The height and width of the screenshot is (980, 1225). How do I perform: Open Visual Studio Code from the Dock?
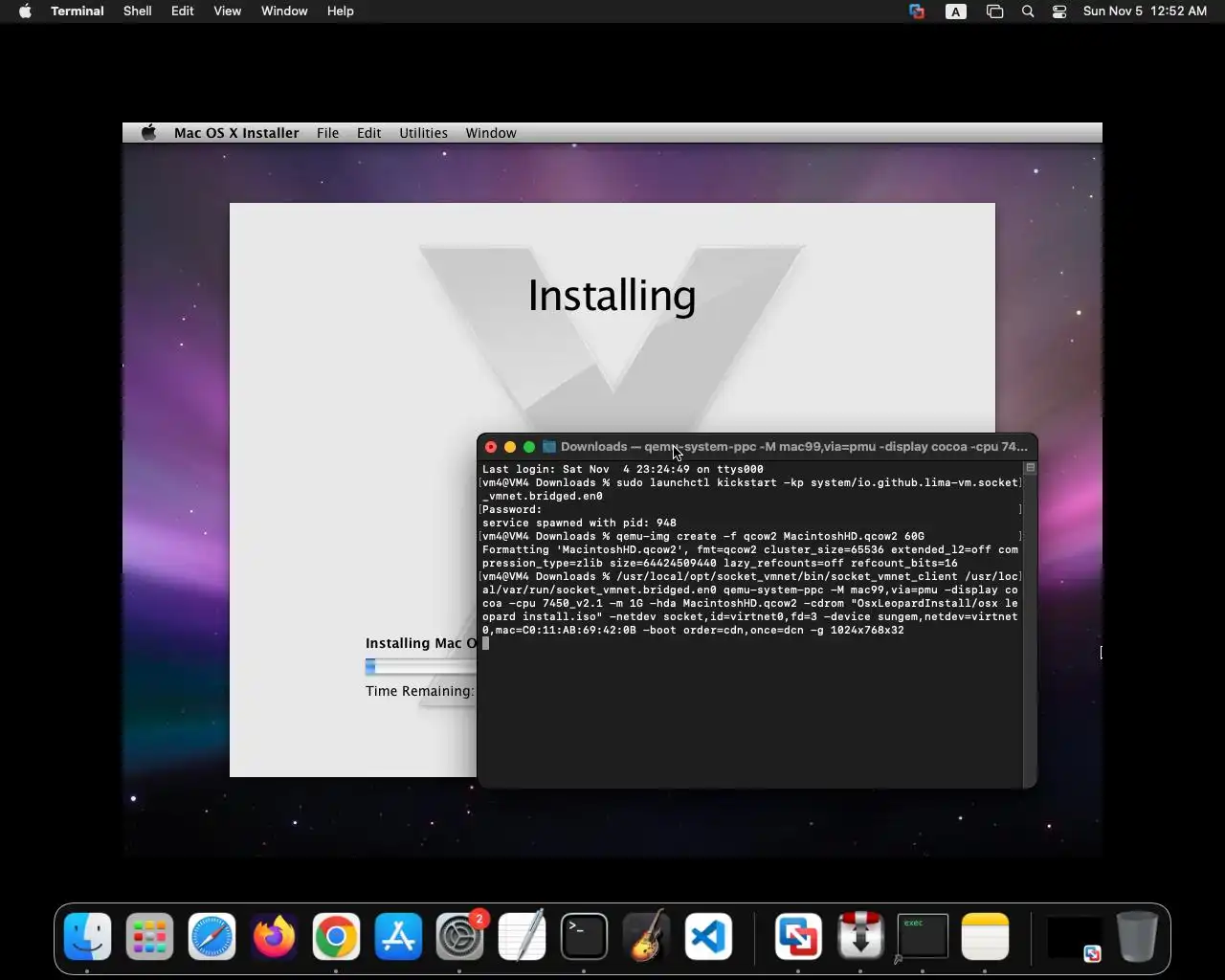click(x=708, y=936)
